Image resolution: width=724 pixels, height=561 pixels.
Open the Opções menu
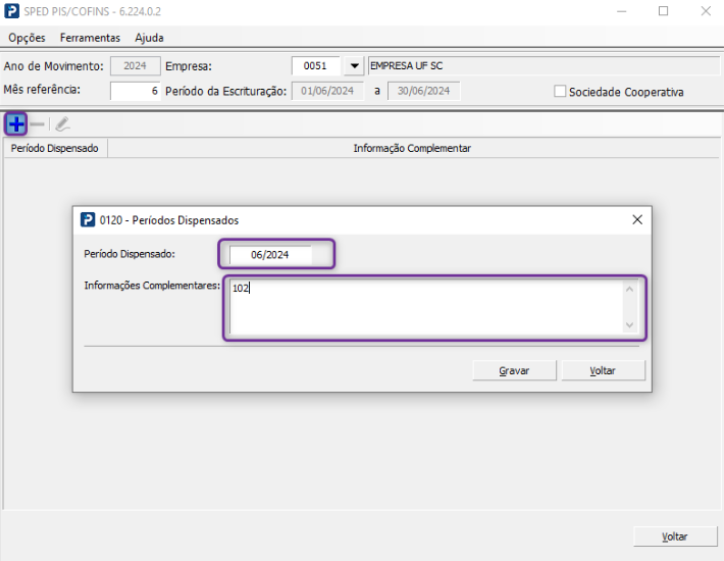[x=27, y=38]
